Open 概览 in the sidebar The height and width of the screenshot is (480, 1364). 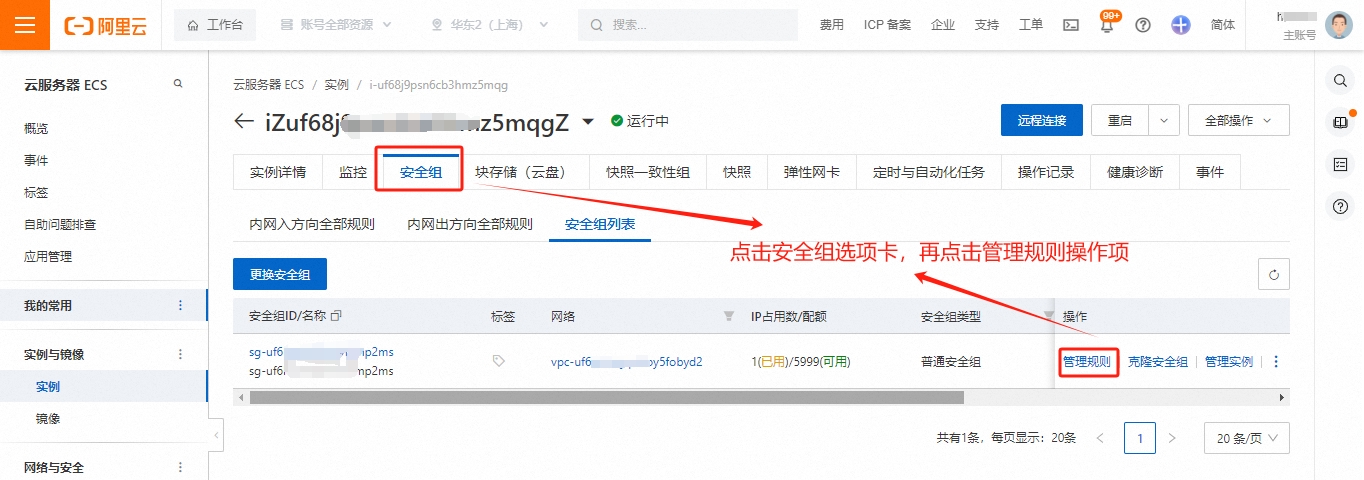click(x=36, y=128)
